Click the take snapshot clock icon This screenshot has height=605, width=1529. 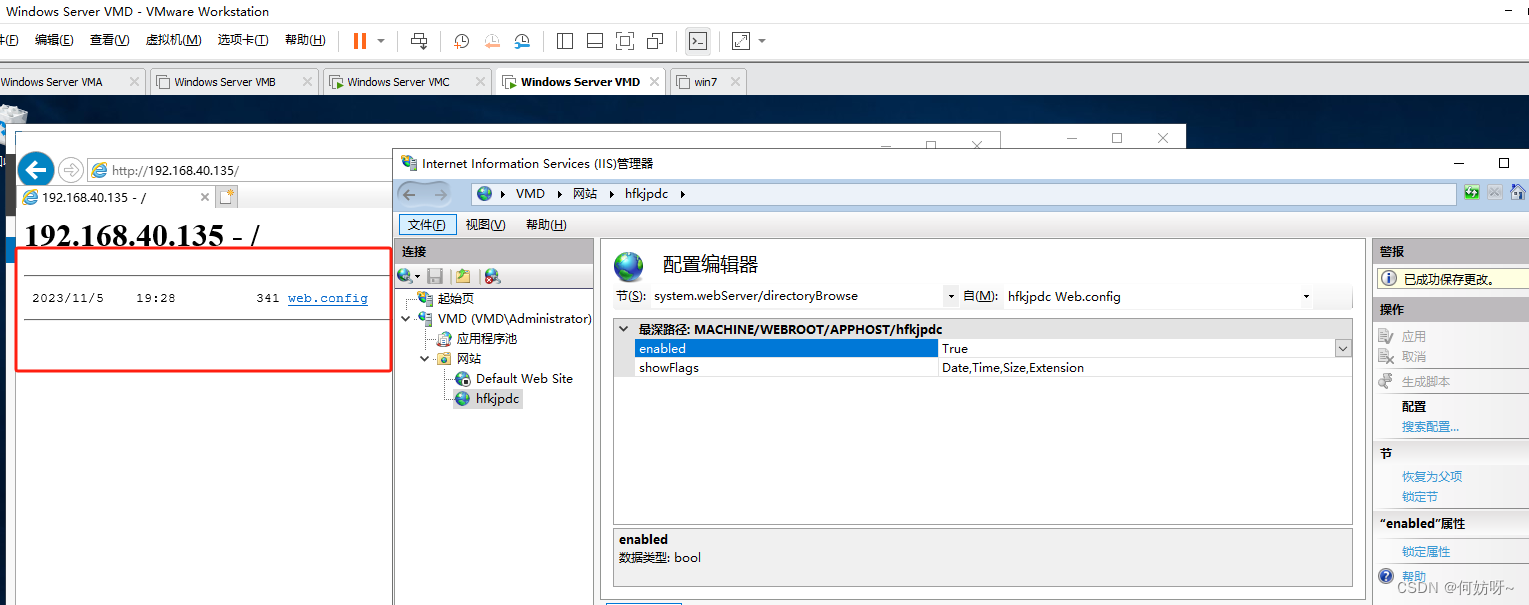(x=462, y=41)
